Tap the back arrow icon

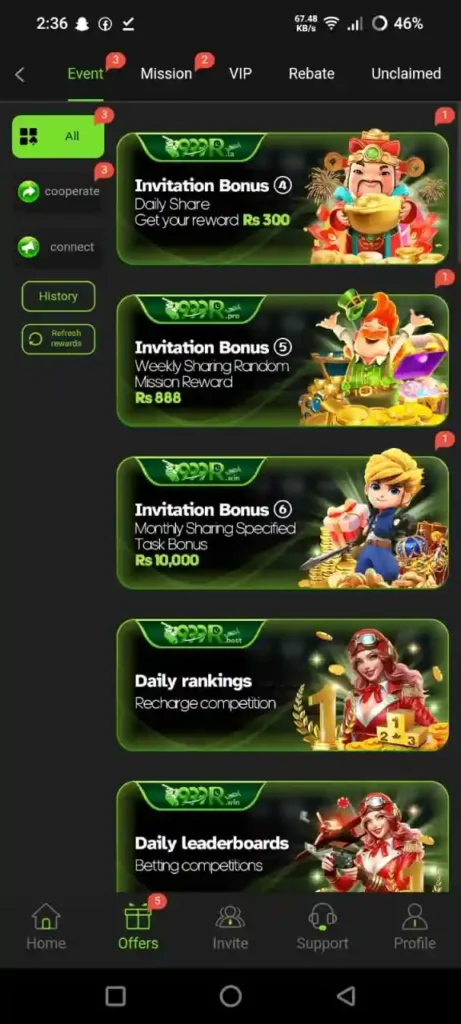(20, 74)
